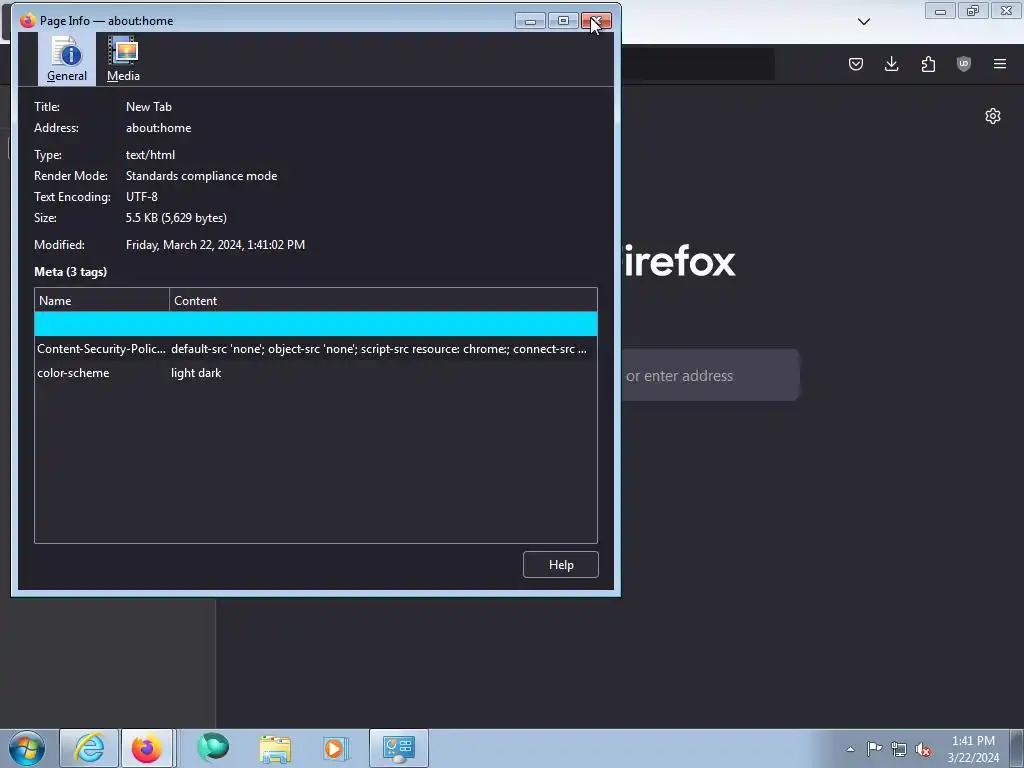The width and height of the screenshot is (1024, 768).
Task: Open the Control Panel taskbar icon
Action: (x=399, y=748)
